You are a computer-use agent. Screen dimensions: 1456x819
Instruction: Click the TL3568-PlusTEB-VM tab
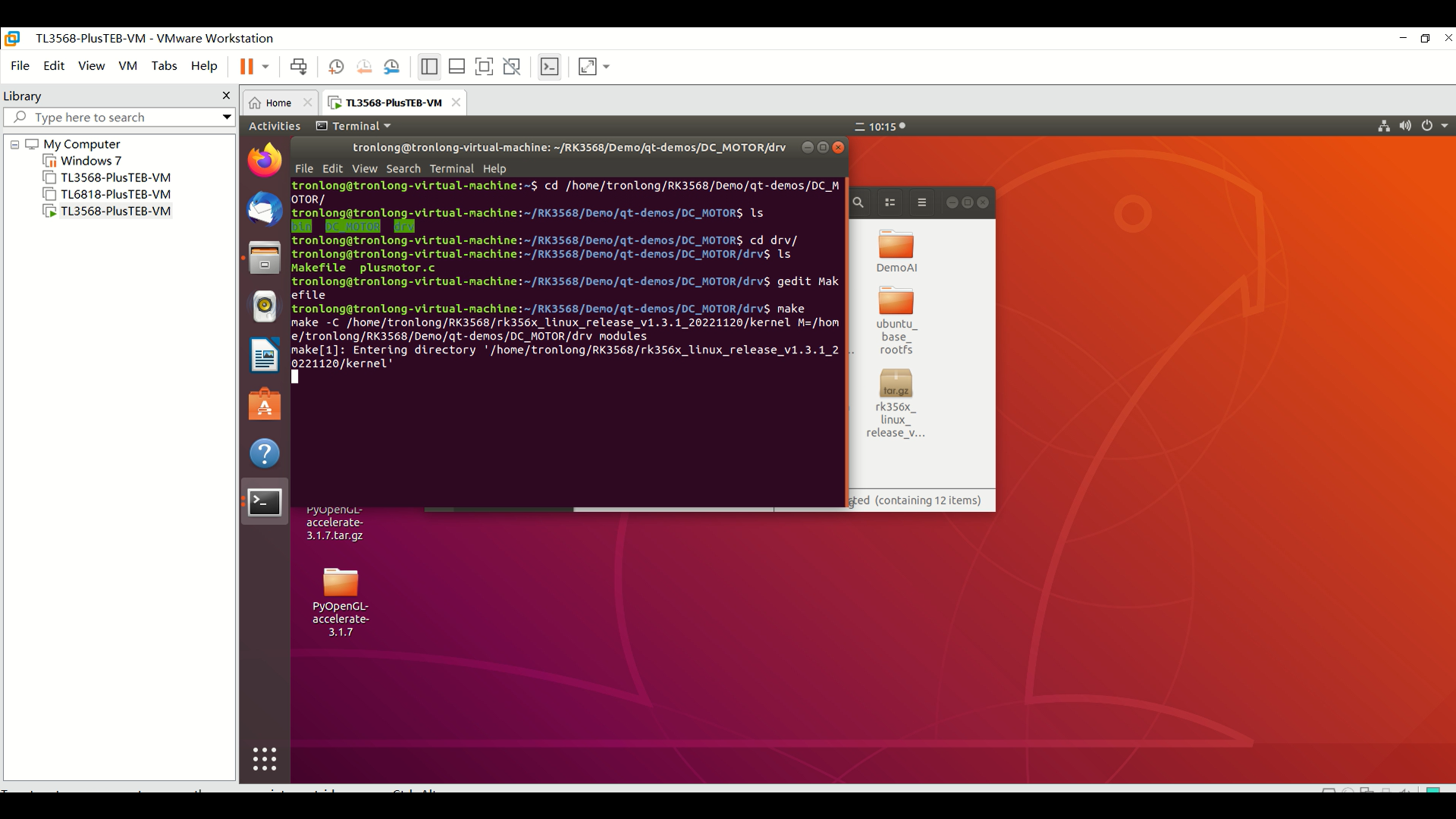click(392, 101)
